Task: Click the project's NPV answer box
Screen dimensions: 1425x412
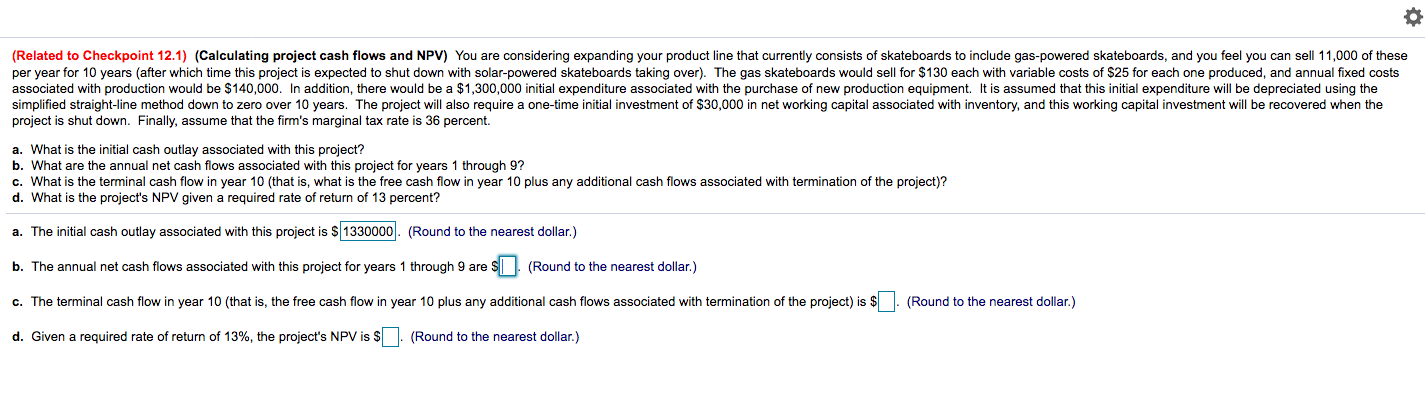Action: pyautogui.click(x=391, y=337)
